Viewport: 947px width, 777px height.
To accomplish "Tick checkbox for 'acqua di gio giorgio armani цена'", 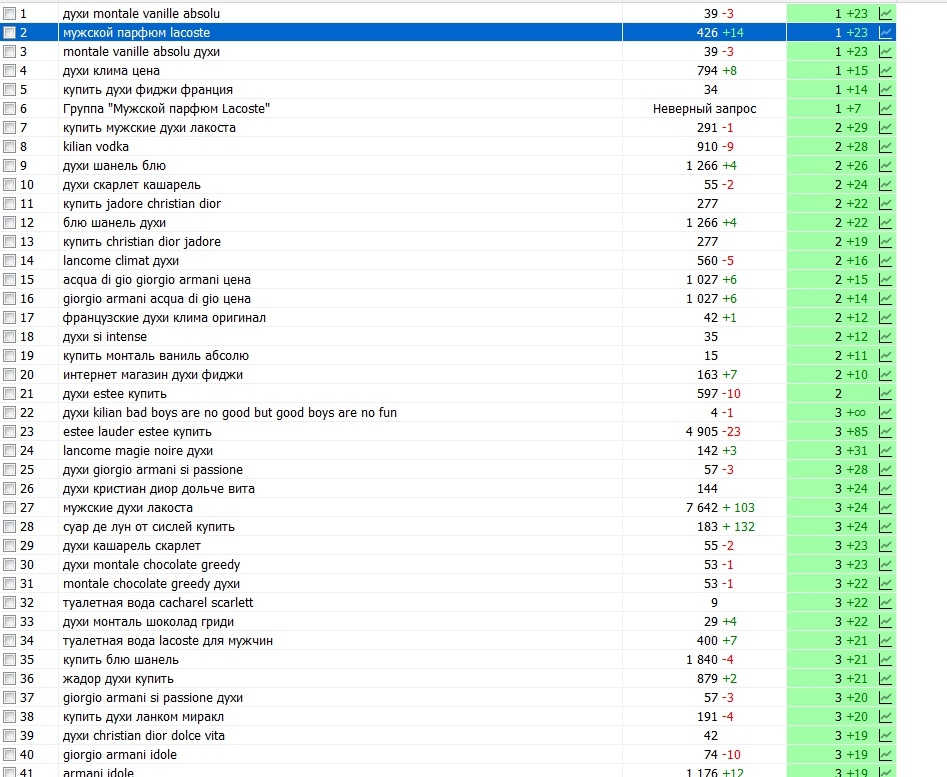I will point(9,280).
